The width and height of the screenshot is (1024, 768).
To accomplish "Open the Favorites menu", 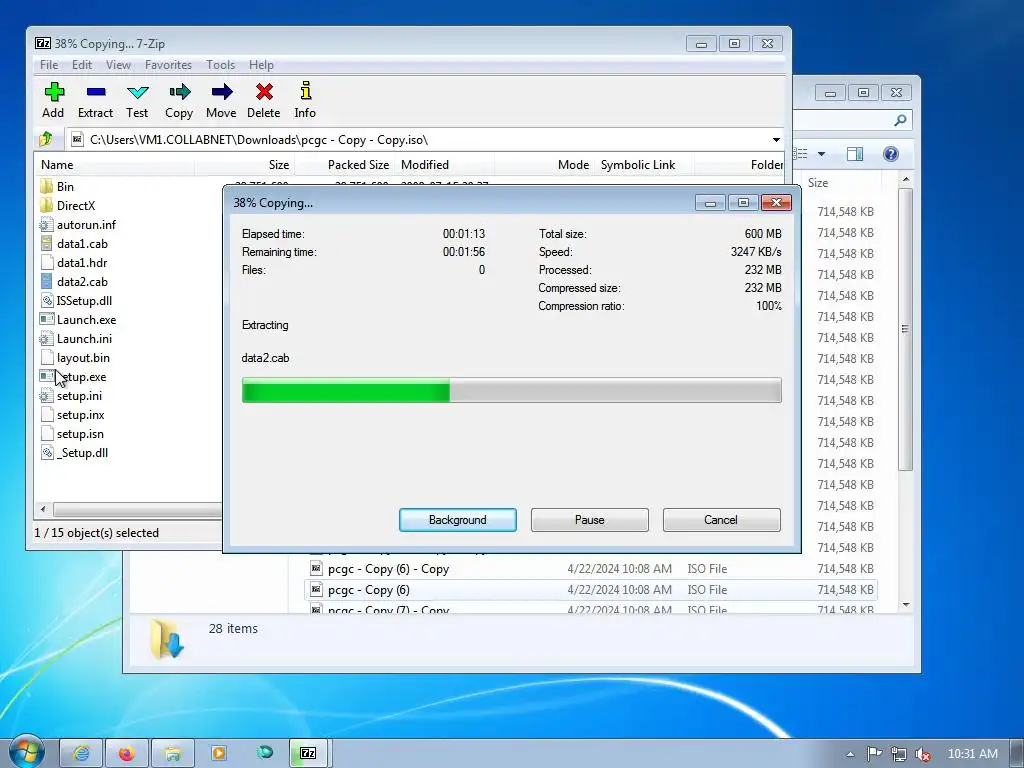I will [168, 65].
